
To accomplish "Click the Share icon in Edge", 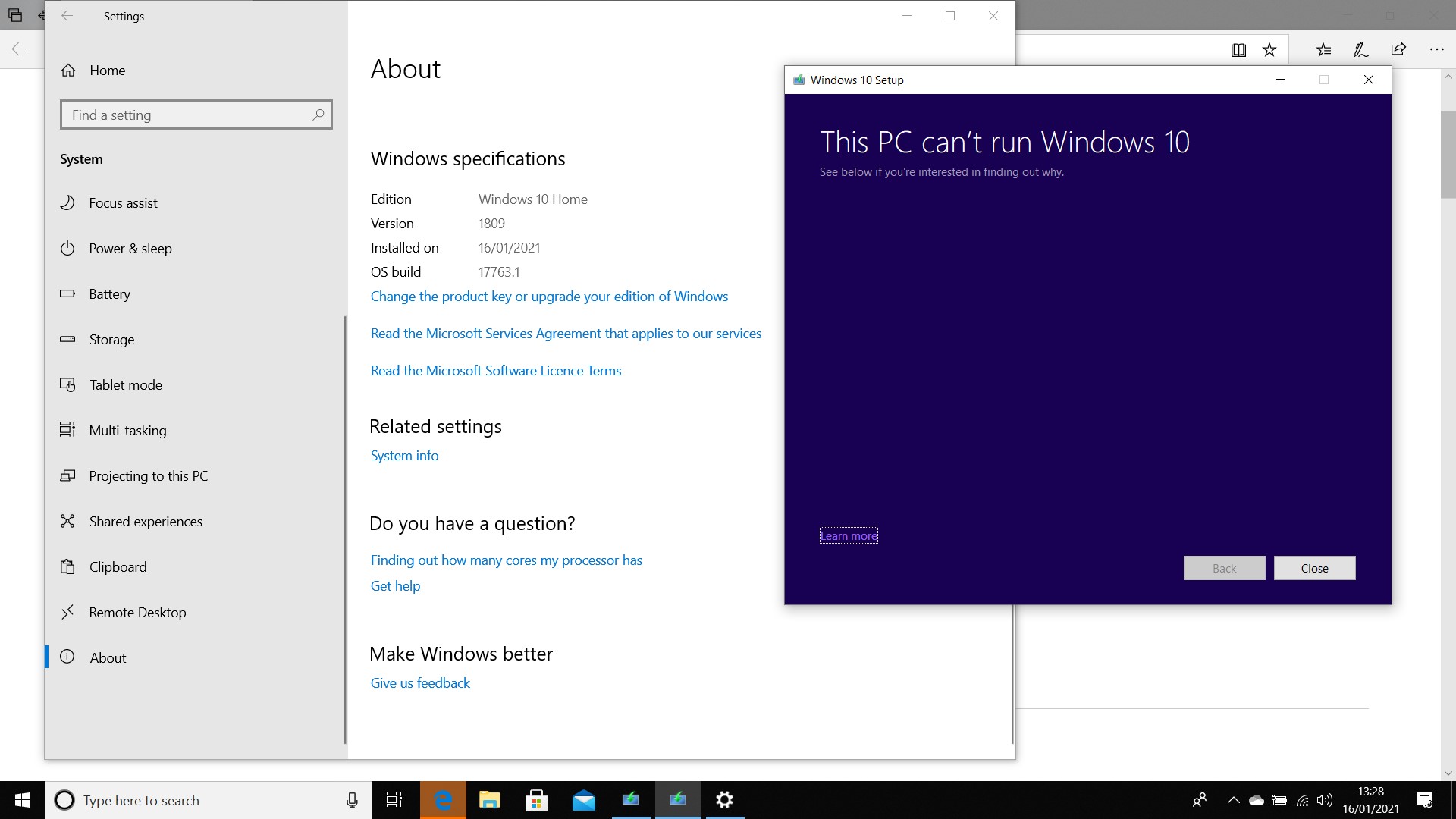I will (1398, 50).
